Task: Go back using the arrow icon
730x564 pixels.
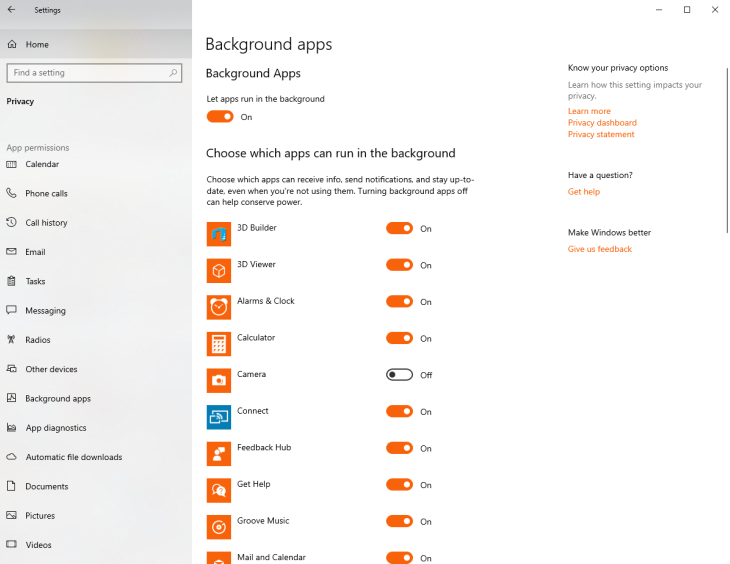Action: coord(12,10)
